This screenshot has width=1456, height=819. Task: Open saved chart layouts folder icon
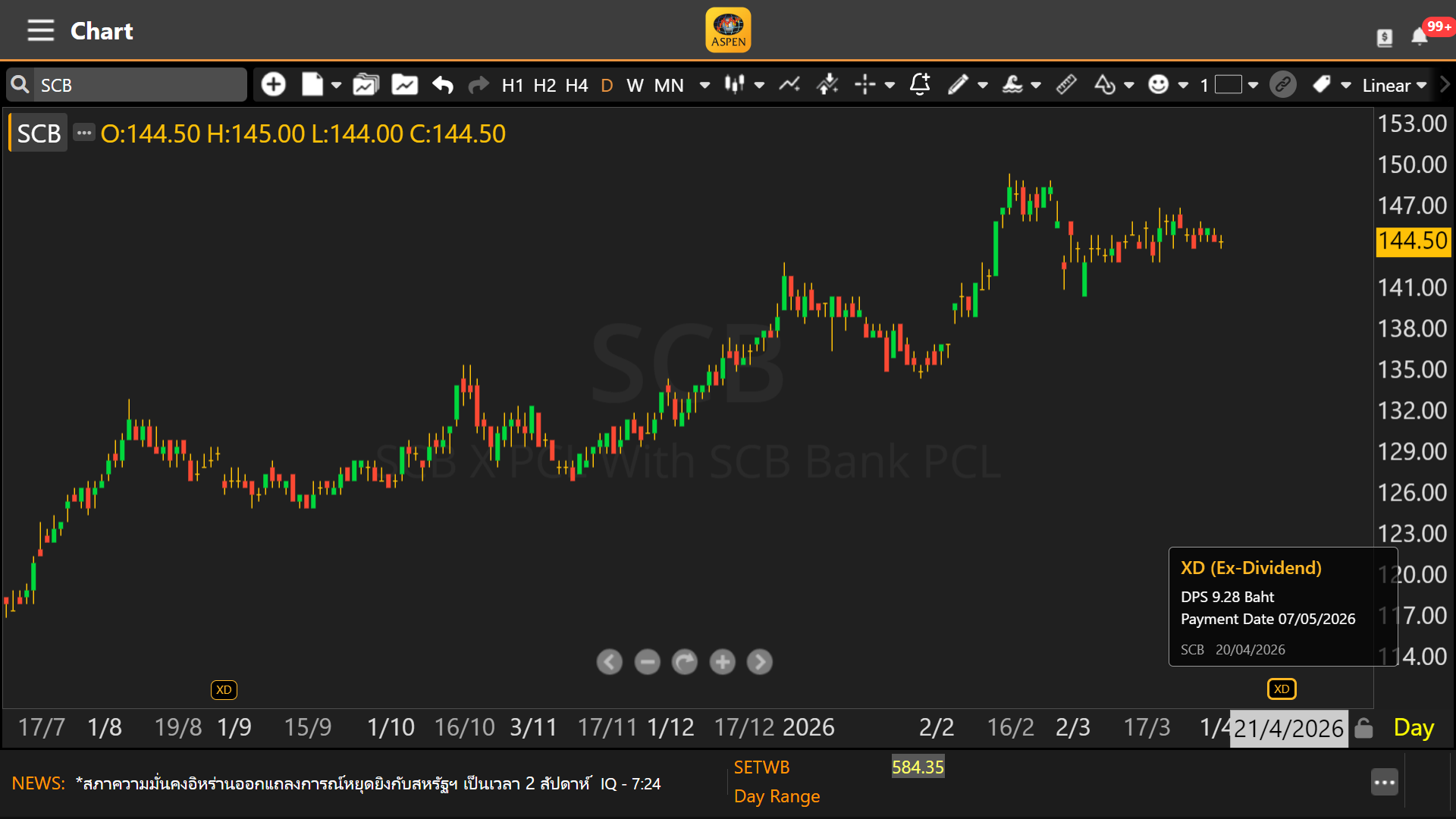(366, 85)
